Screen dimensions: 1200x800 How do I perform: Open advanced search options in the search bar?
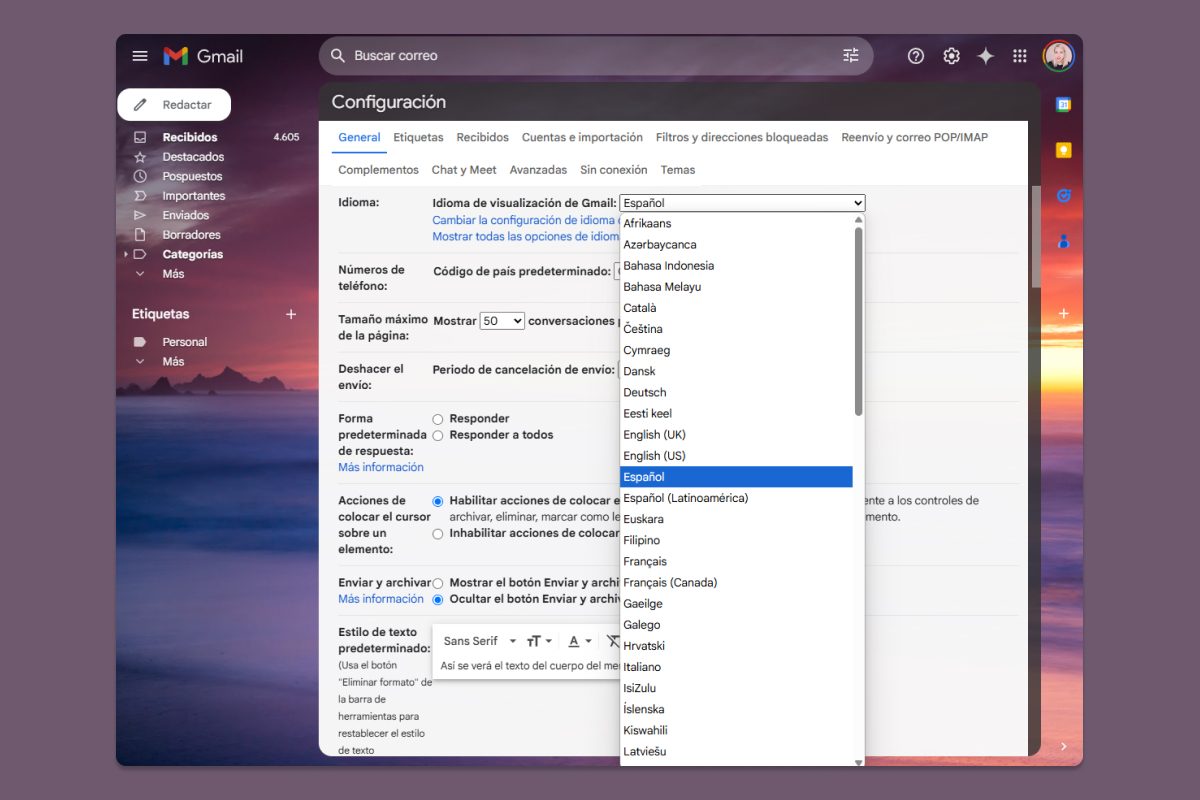pyautogui.click(x=851, y=55)
